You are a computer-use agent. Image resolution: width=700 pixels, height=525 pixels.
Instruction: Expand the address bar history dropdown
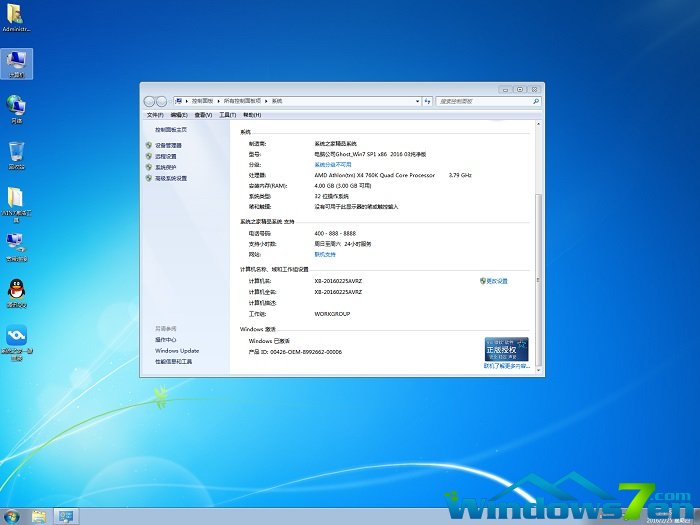[x=417, y=101]
